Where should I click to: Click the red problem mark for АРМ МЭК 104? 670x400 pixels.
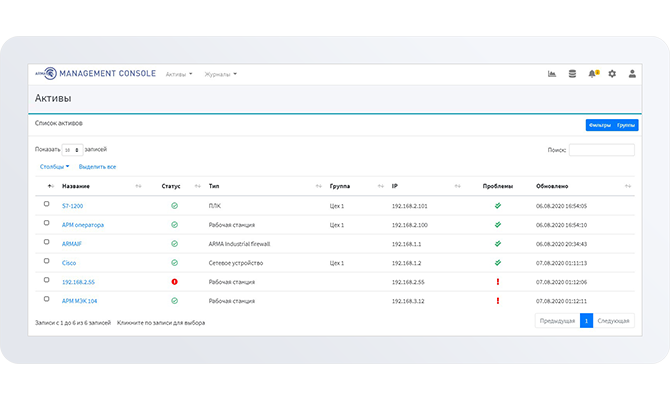497,300
